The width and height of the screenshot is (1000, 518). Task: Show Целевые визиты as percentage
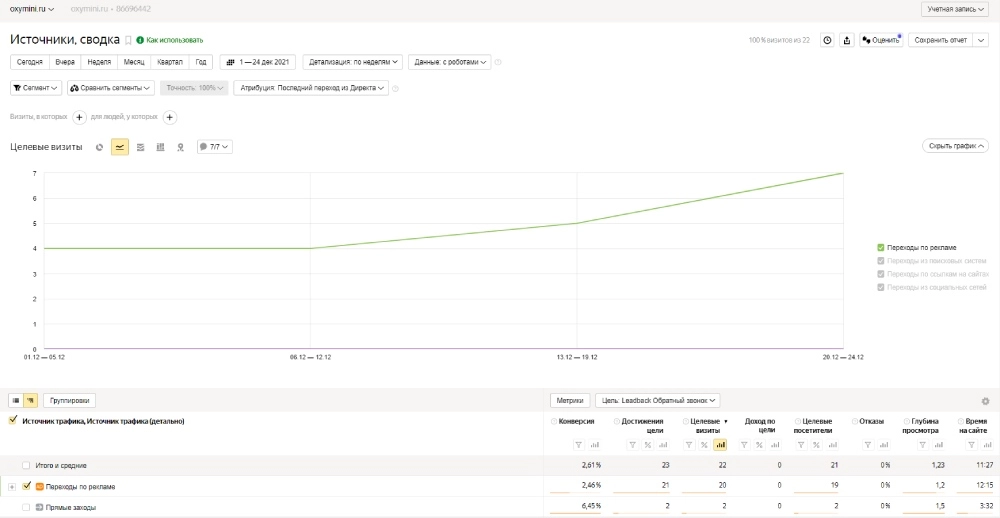click(x=705, y=445)
